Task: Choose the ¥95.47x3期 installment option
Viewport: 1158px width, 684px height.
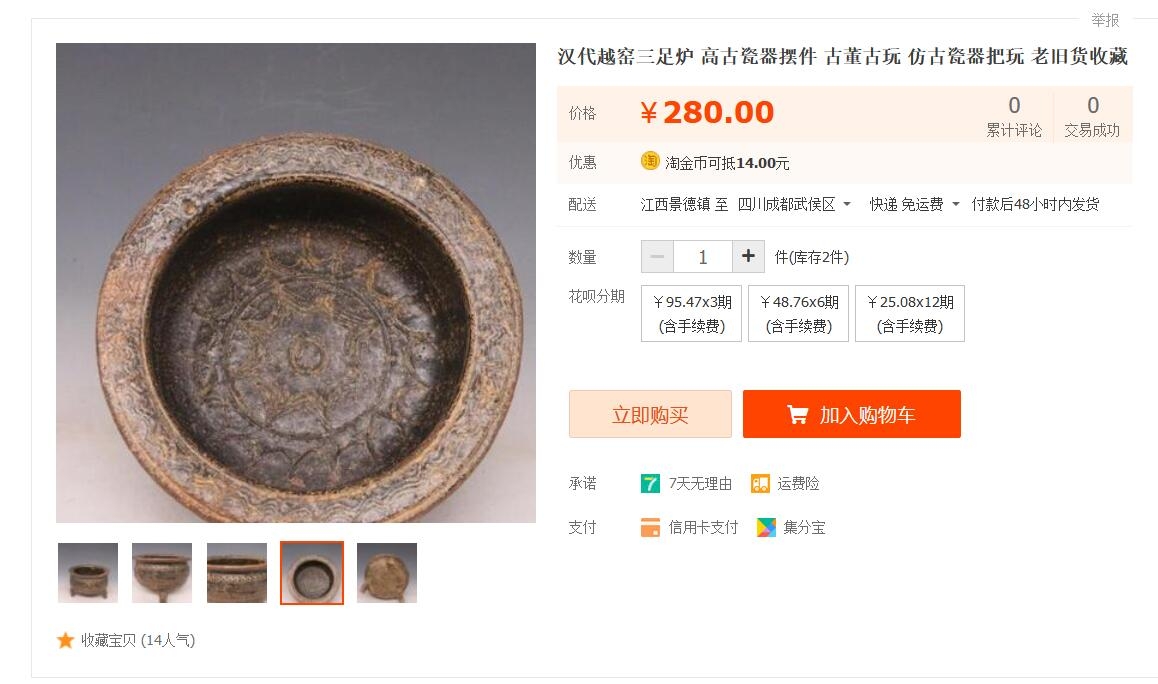Action: click(690, 312)
